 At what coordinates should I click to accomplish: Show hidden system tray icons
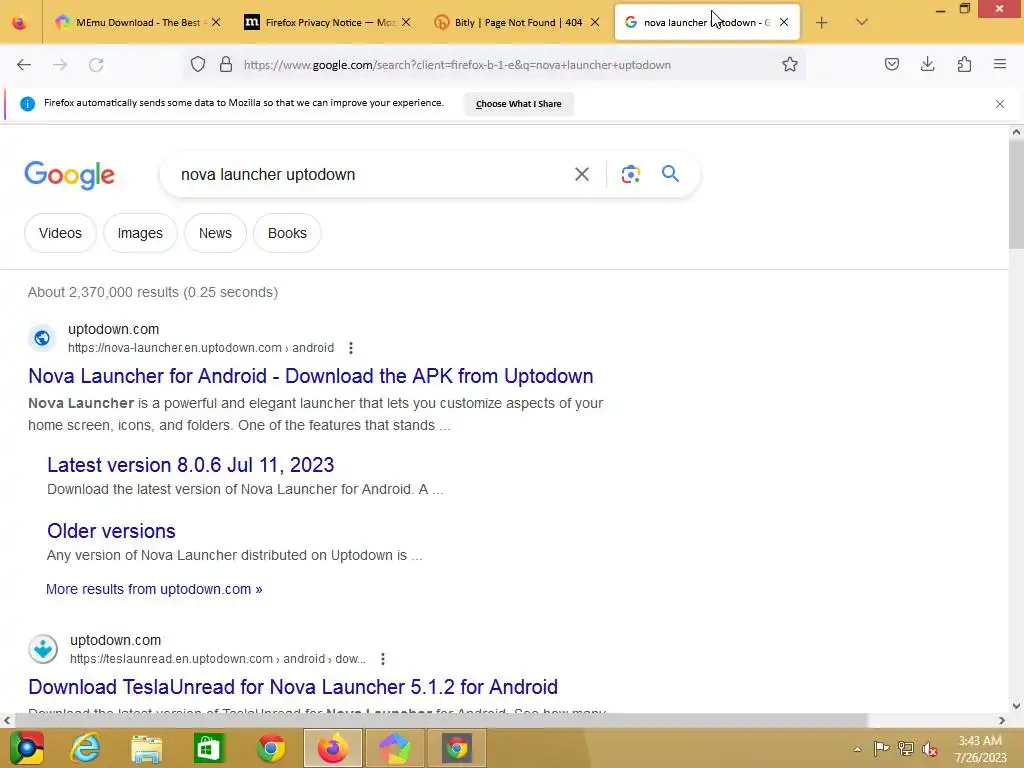pyautogui.click(x=857, y=750)
